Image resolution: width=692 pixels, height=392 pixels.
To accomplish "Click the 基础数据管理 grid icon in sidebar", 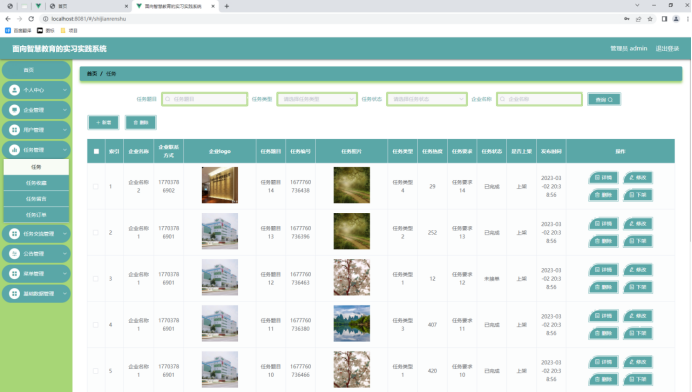I will (14, 294).
